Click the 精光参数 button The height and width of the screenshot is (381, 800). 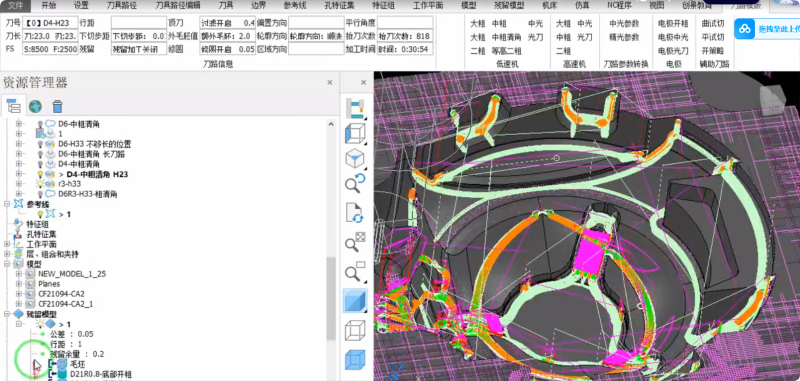[623, 37]
